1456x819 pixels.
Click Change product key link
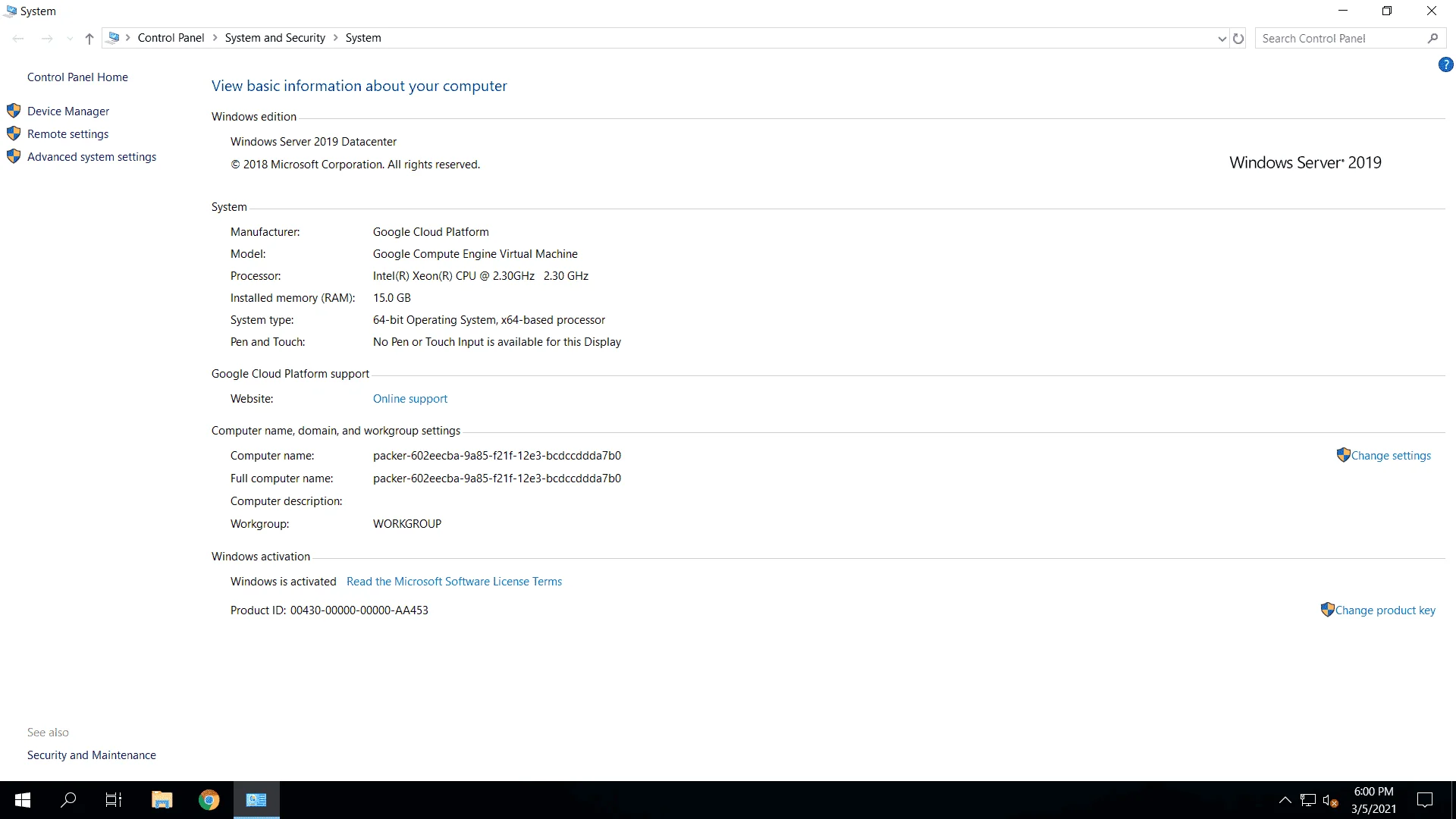coord(1385,610)
